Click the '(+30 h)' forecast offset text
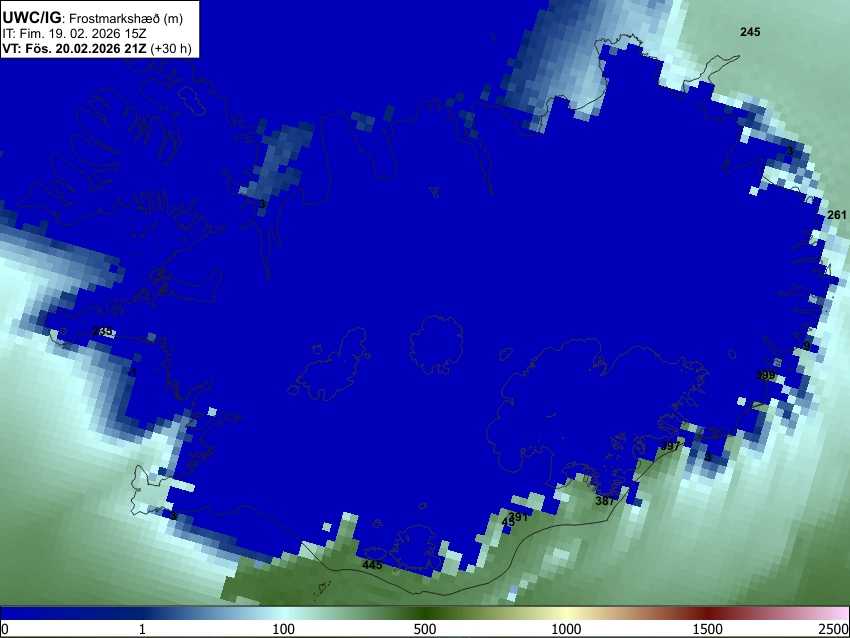Viewport: 850px width, 638px height. [x=171, y=49]
